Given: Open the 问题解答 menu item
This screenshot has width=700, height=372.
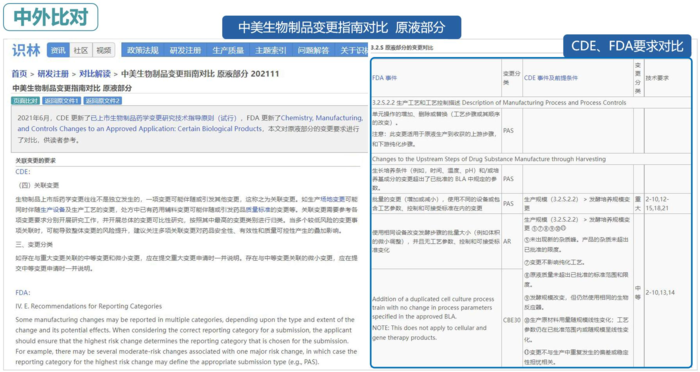Looking at the screenshot, I should [x=313, y=50].
